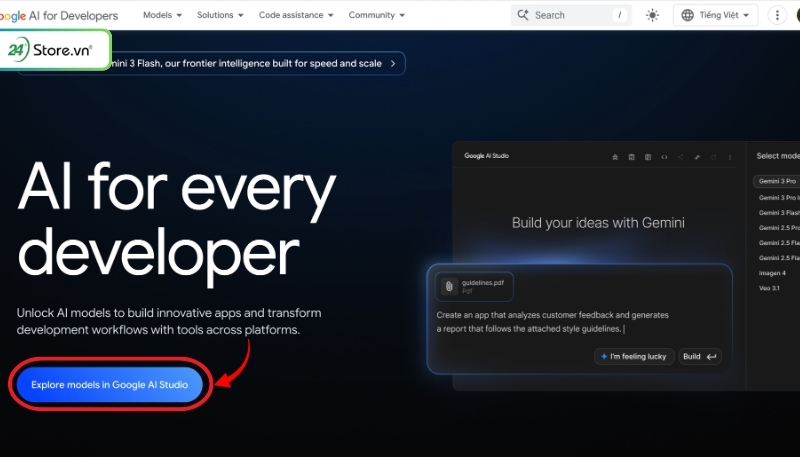
Task: Open the Code assistance menu
Action: [x=296, y=15]
